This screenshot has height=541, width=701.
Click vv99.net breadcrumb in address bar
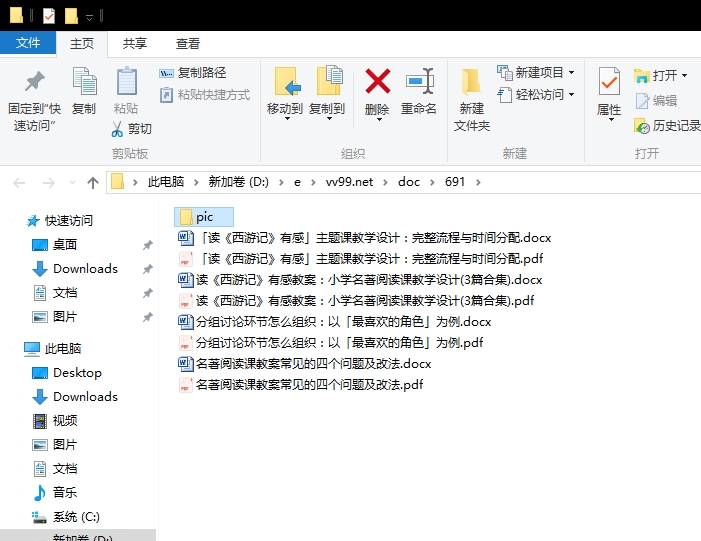[349, 182]
